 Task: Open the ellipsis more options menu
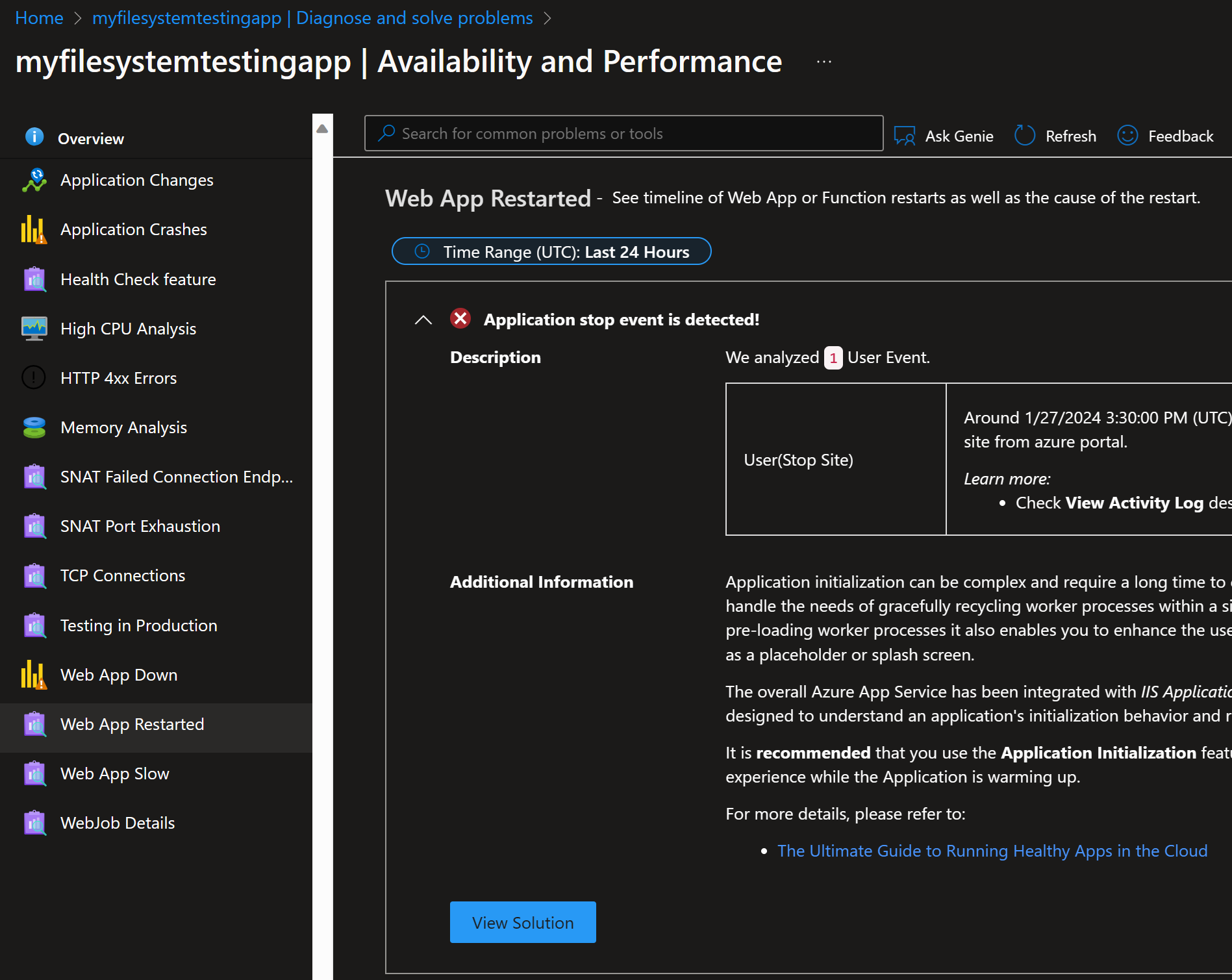[x=824, y=62]
